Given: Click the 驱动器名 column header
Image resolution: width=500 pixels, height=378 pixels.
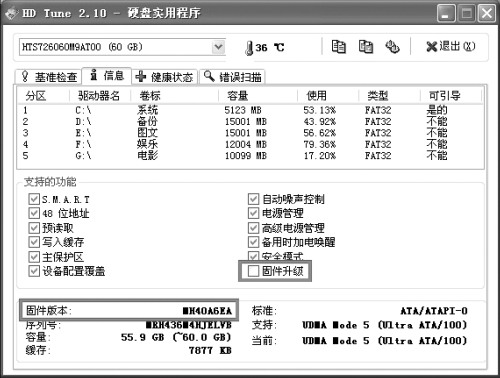Looking at the screenshot, I should click(100, 96).
